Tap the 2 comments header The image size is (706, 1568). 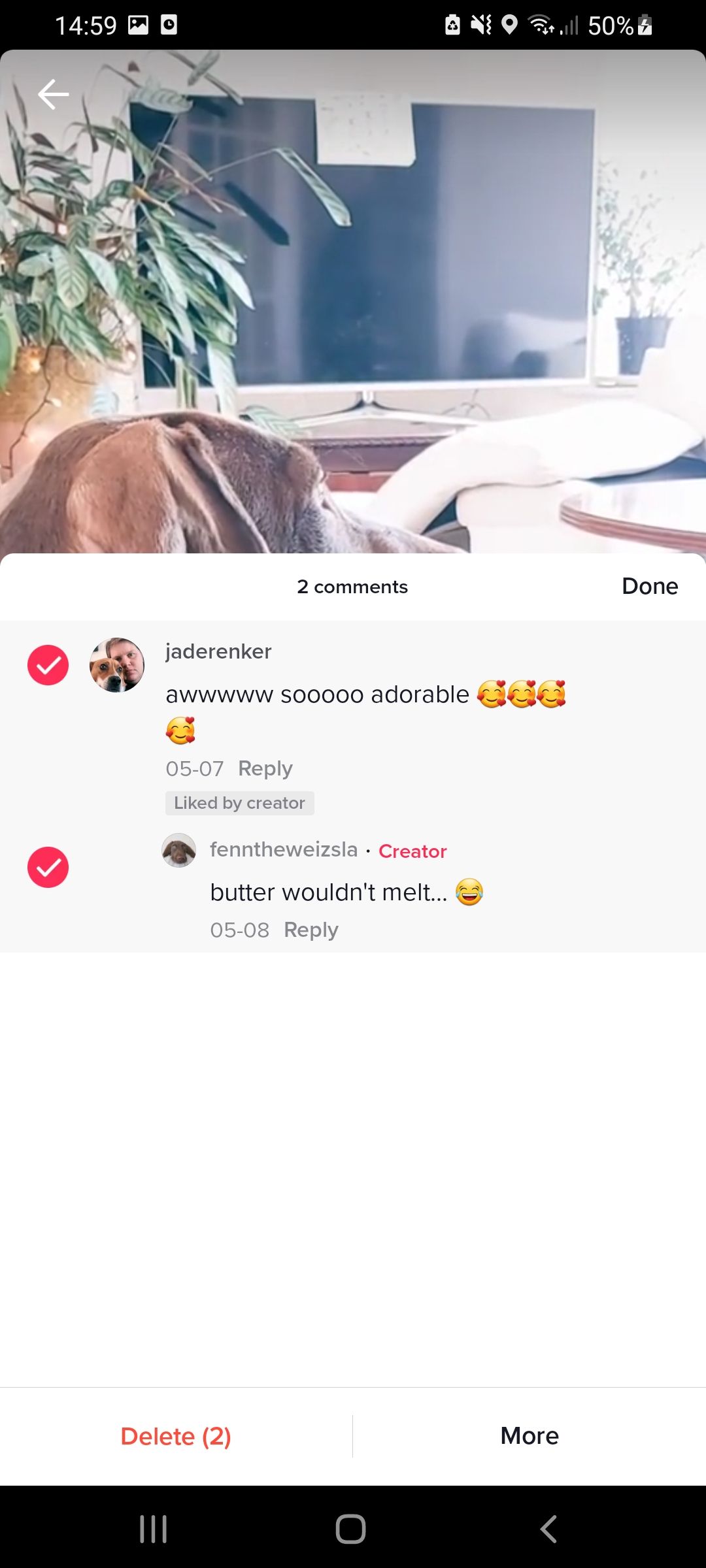352,587
